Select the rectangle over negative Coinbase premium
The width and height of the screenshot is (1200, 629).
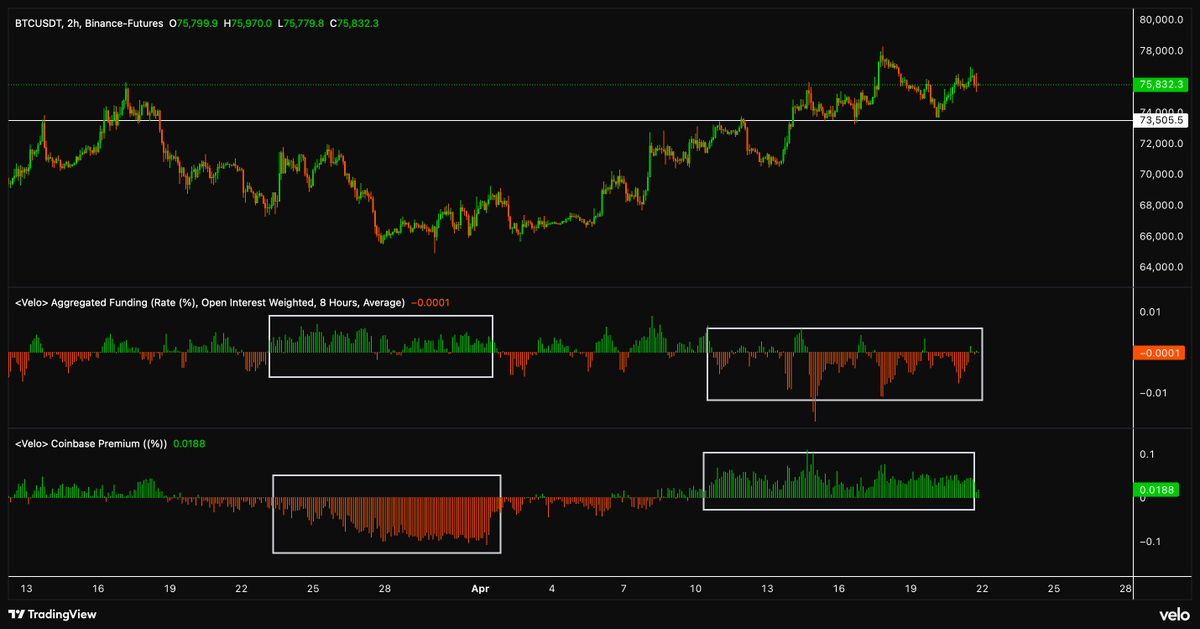coord(386,512)
